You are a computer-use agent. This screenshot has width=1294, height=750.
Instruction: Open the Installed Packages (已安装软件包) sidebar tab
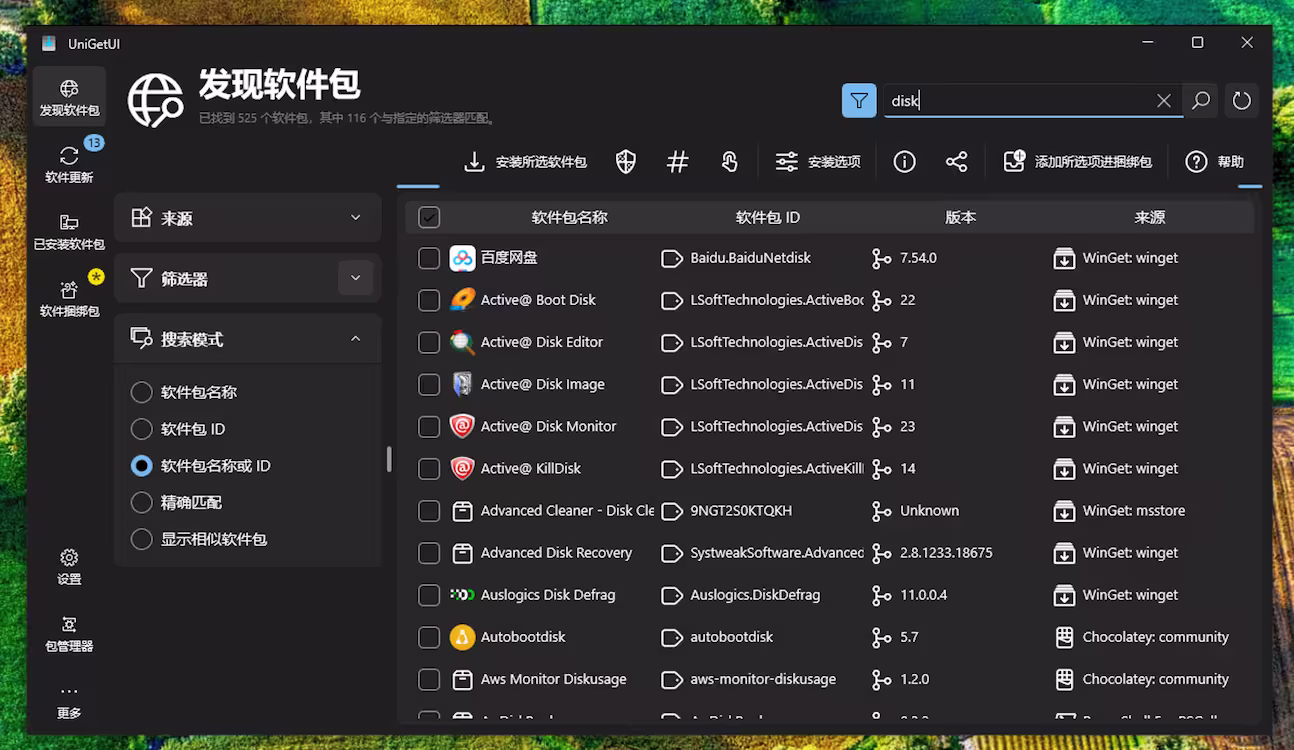[x=69, y=231]
